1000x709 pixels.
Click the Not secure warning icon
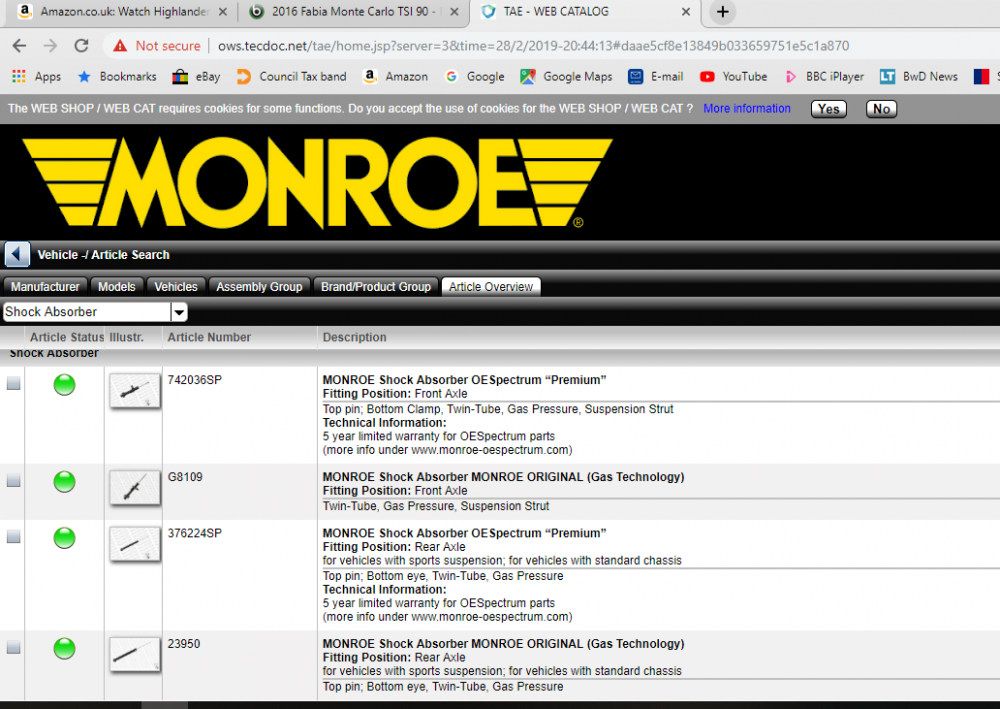(120, 46)
